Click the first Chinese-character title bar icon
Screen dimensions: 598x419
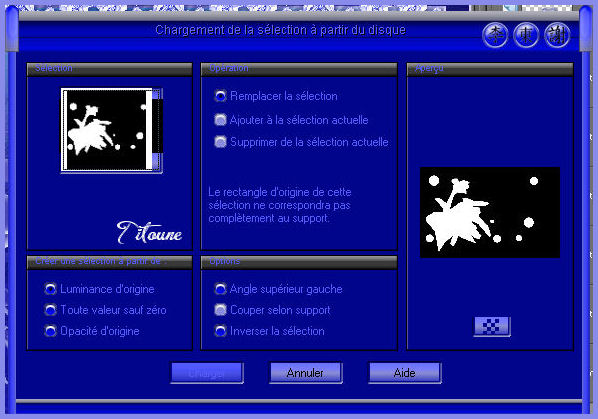495,35
